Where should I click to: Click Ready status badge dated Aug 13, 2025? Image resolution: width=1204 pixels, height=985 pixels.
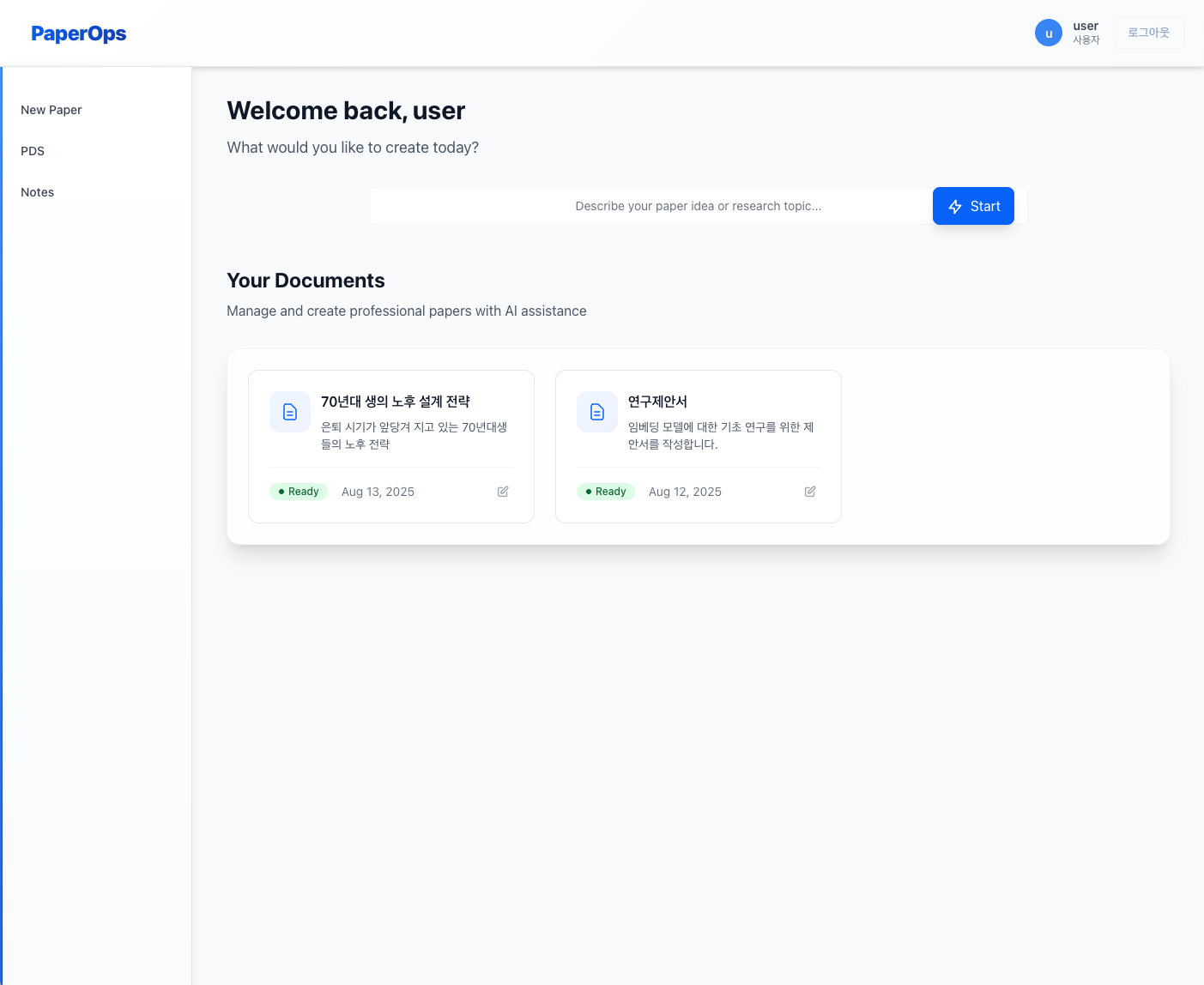point(299,492)
